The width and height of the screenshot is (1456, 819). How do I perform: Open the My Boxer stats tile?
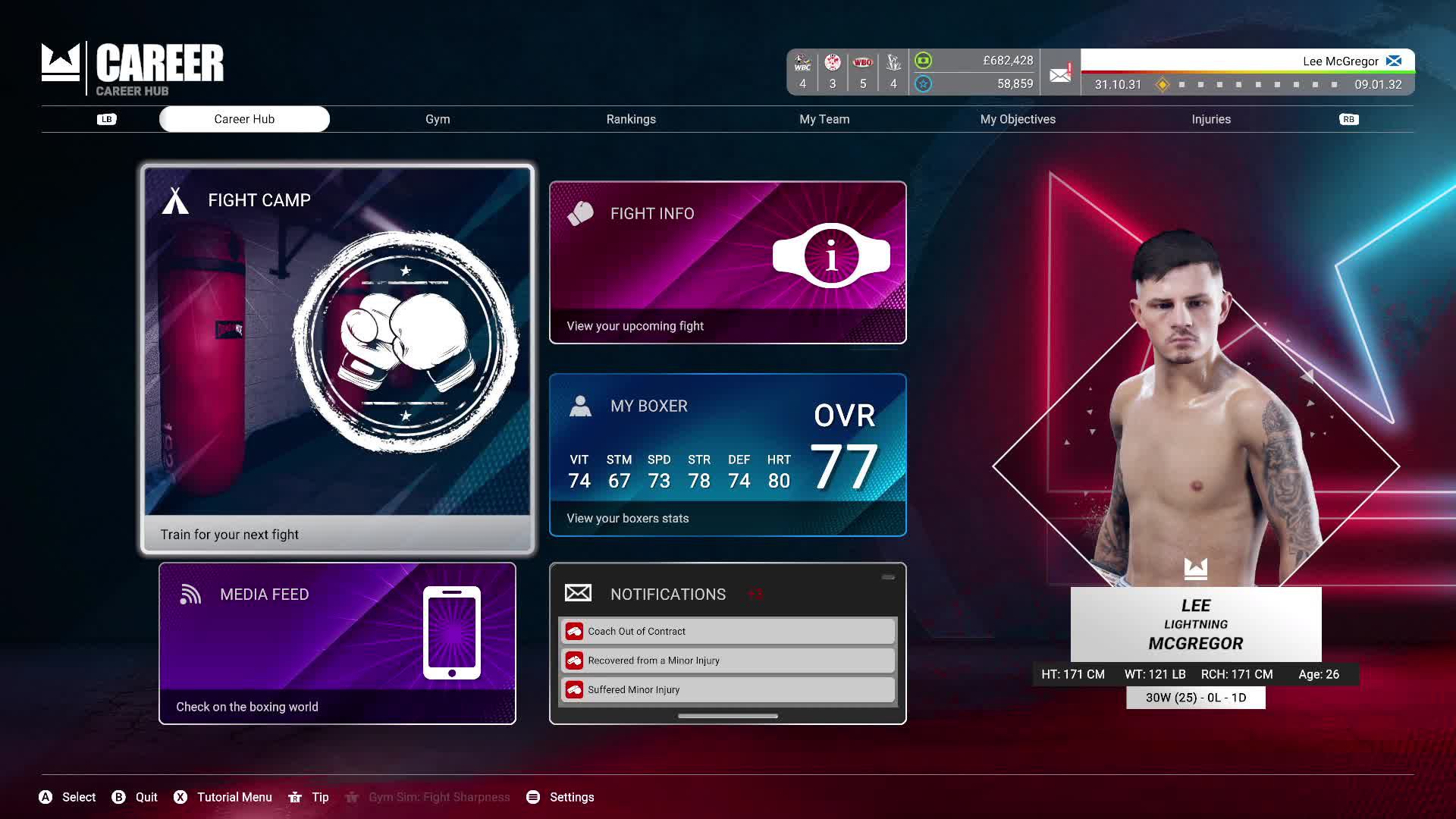[727, 455]
